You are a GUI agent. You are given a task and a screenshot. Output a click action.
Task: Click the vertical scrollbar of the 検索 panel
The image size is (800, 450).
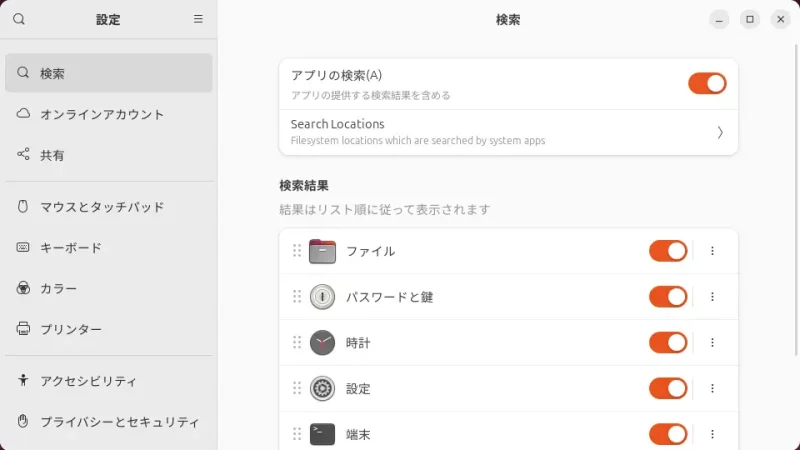pyautogui.click(x=796, y=199)
